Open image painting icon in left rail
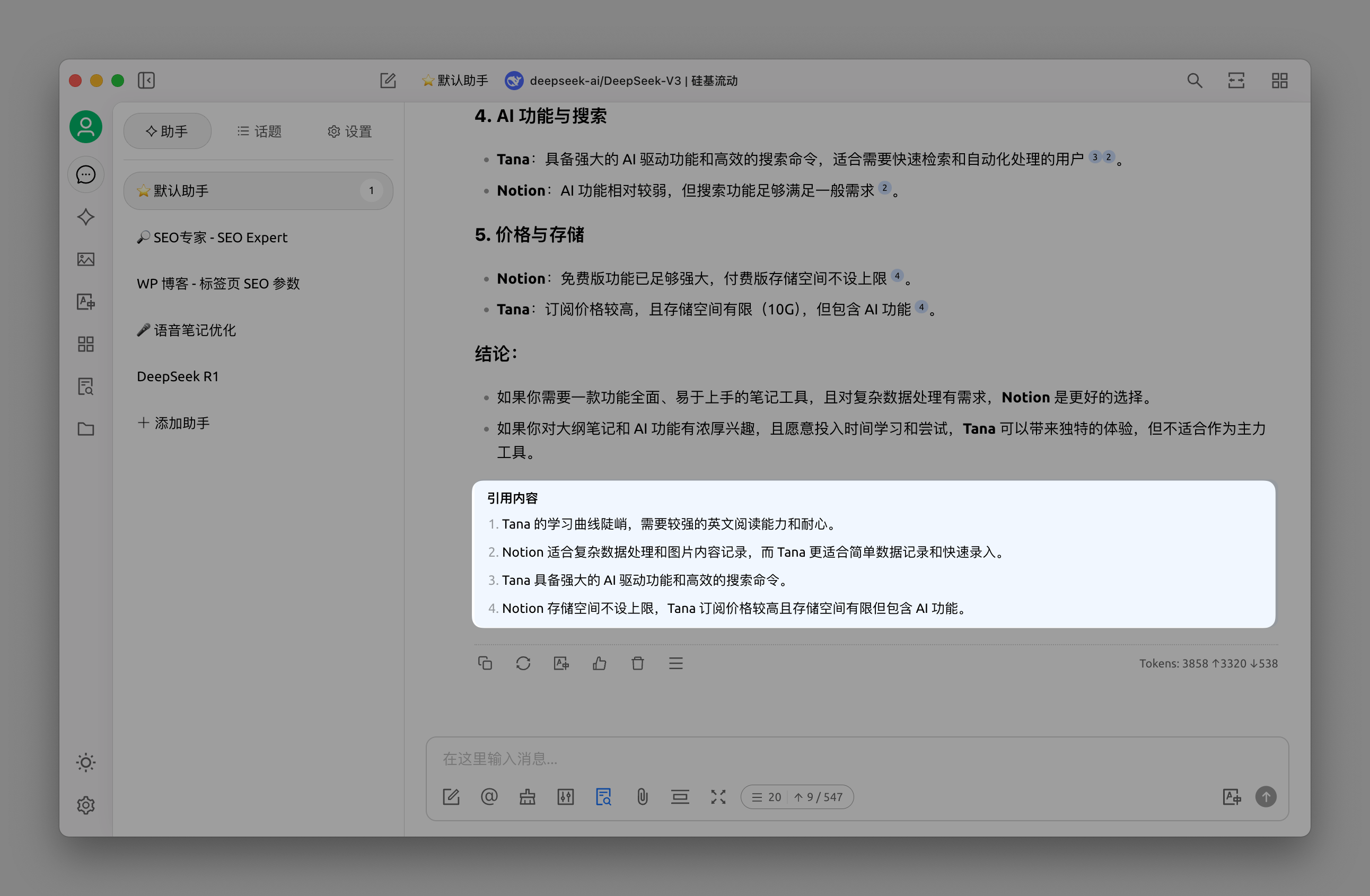 tap(86, 260)
